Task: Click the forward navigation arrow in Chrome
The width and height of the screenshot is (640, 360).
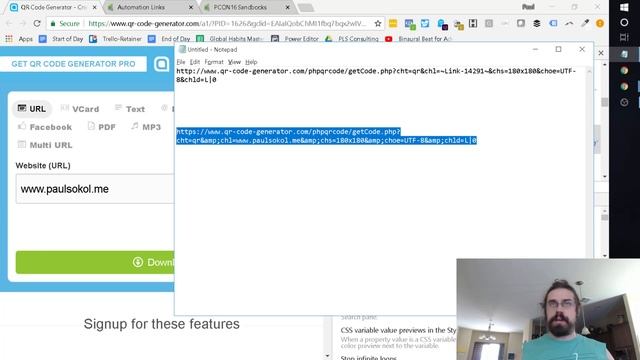Action: [23, 24]
